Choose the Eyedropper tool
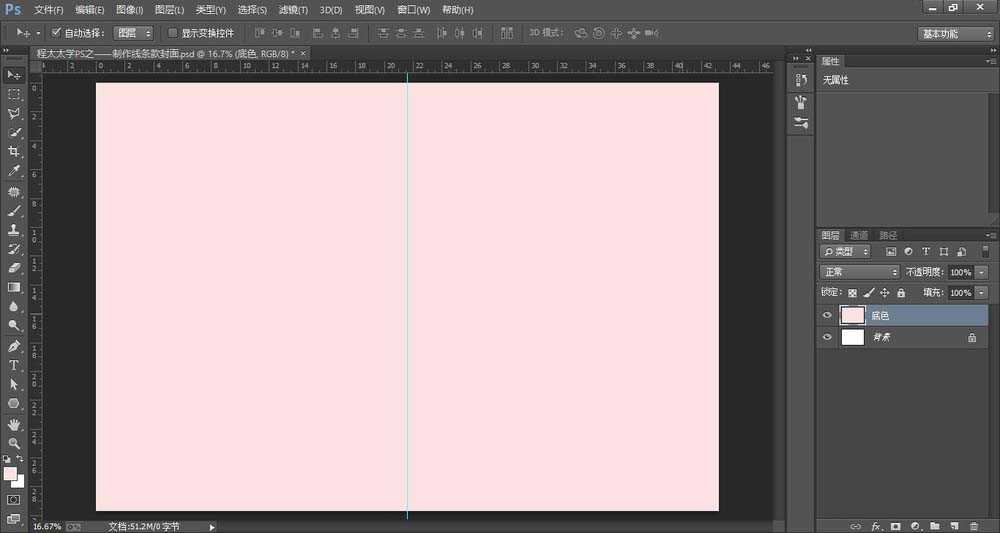Viewport: 1000px width, 533px height. (14, 171)
